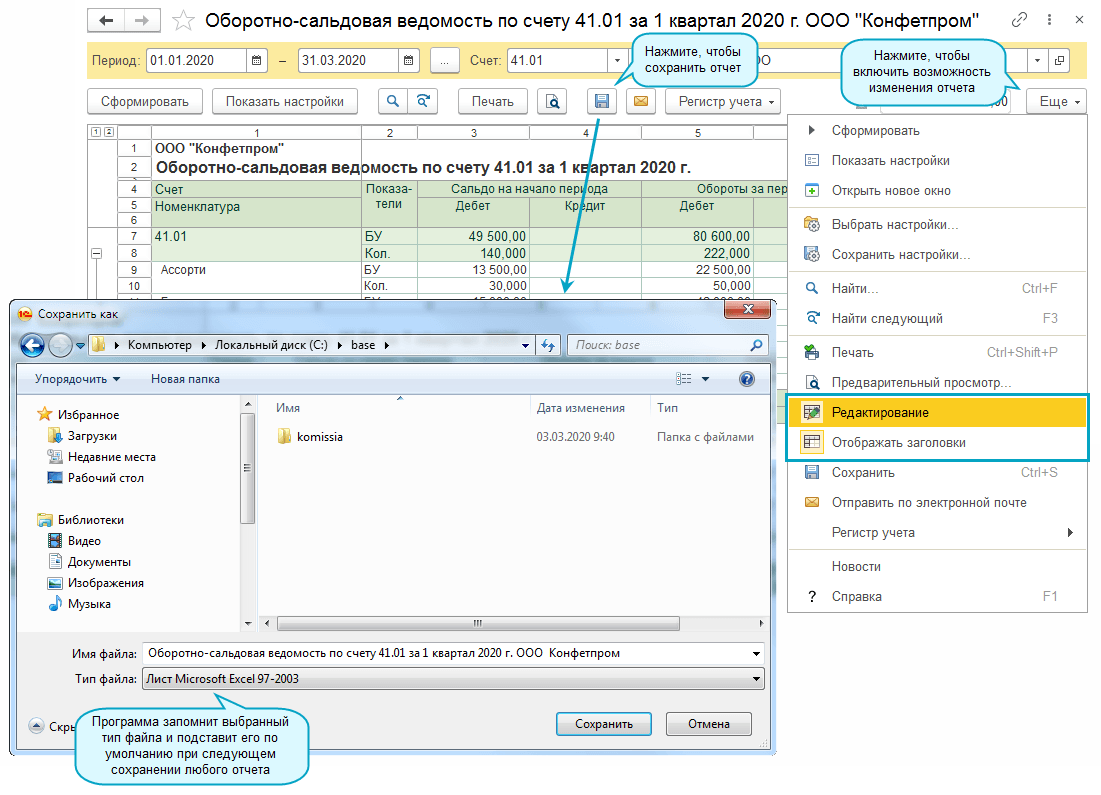
Task: Click the Показать настройки button
Action: (x=284, y=101)
